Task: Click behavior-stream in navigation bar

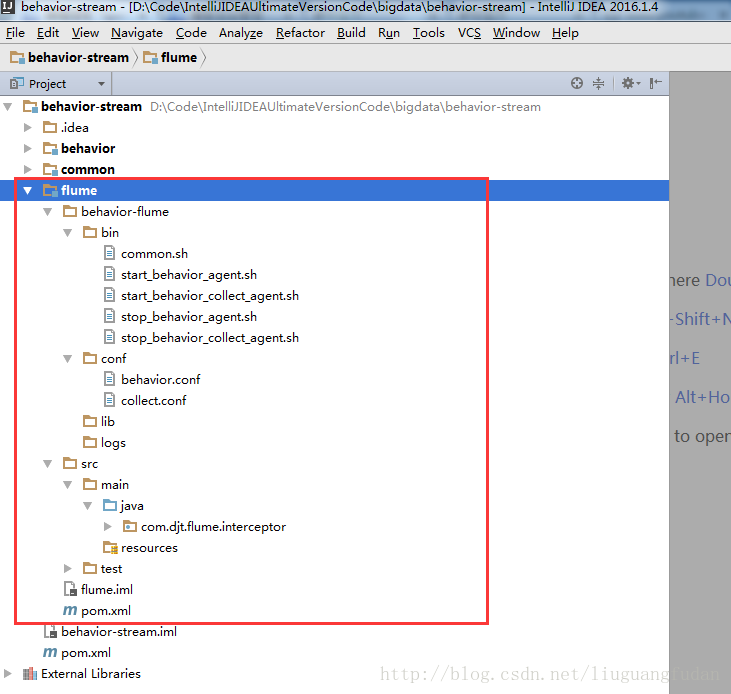Action: click(x=78, y=58)
